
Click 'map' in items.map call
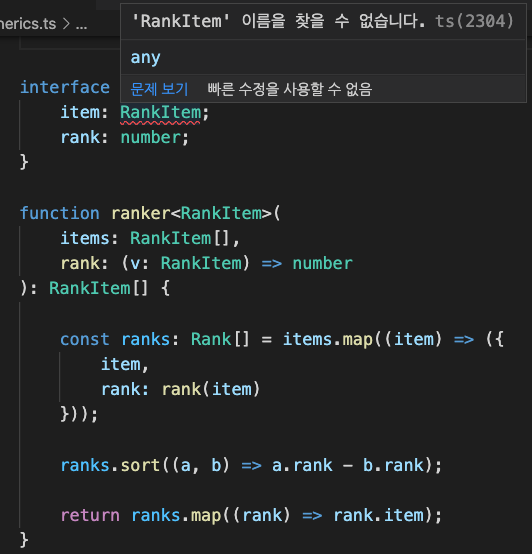click(357, 339)
